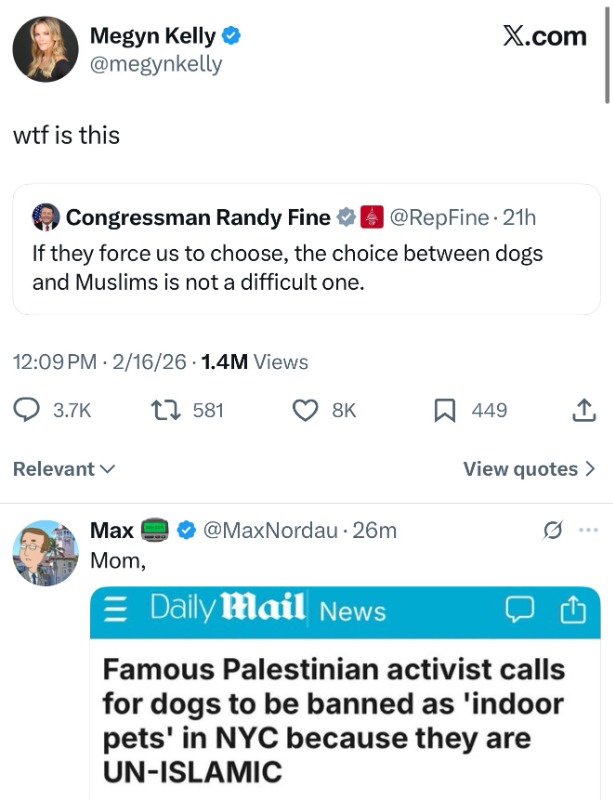The image size is (613, 800).
Task: Click the Daily Mail article headline
Action: point(333,720)
